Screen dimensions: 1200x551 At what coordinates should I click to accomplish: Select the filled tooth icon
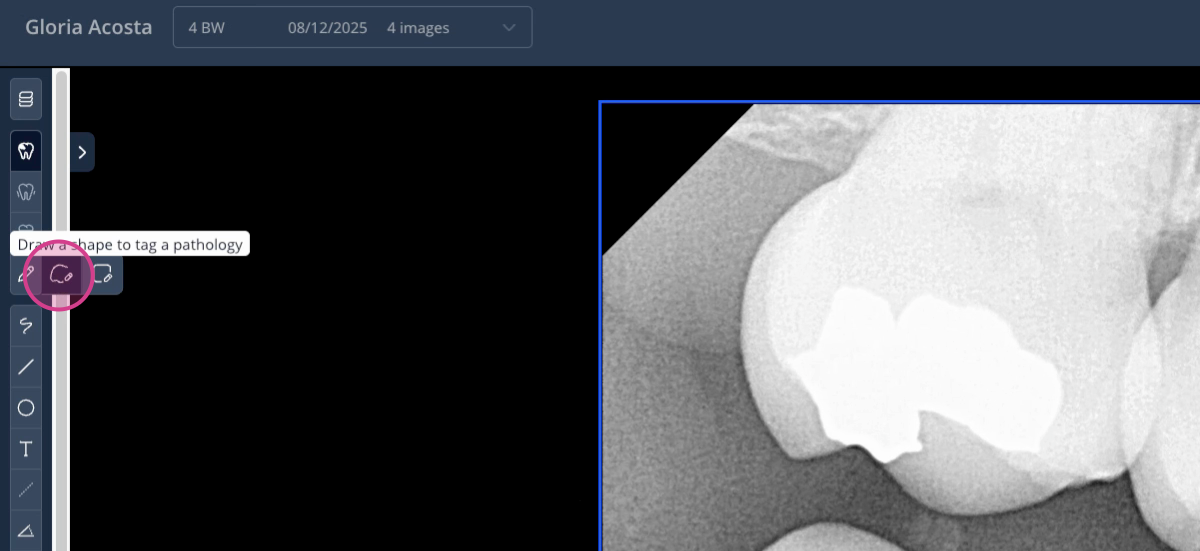click(x=26, y=152)
